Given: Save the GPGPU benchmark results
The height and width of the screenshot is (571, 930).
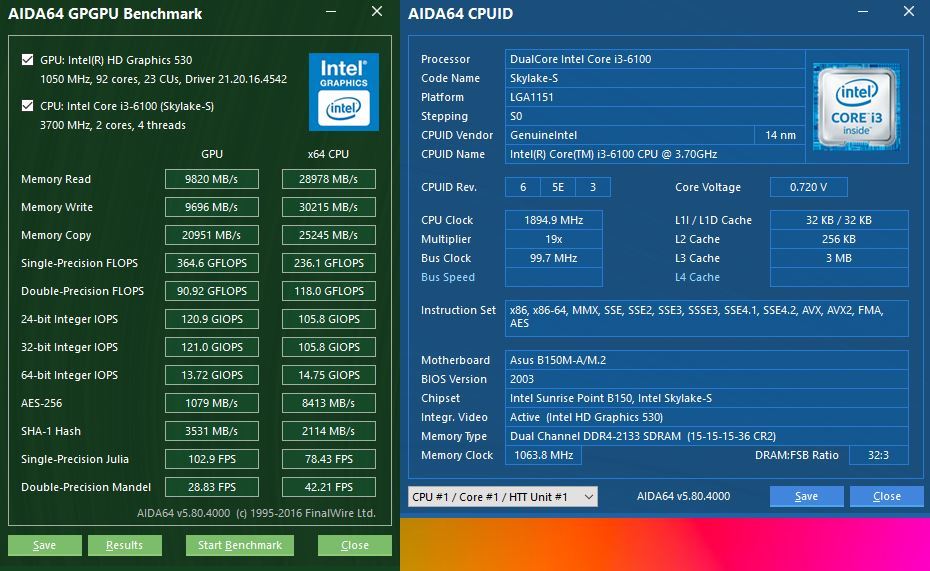Looking at the screenshot, I should 44,545.
